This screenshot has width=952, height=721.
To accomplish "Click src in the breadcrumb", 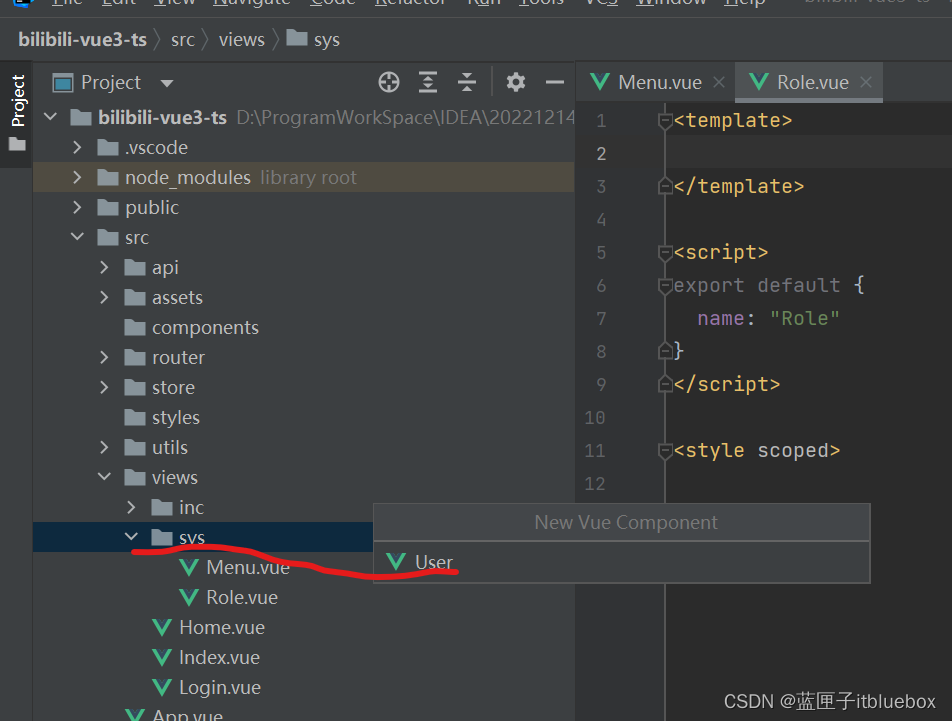I will click(x=183, y=39).
